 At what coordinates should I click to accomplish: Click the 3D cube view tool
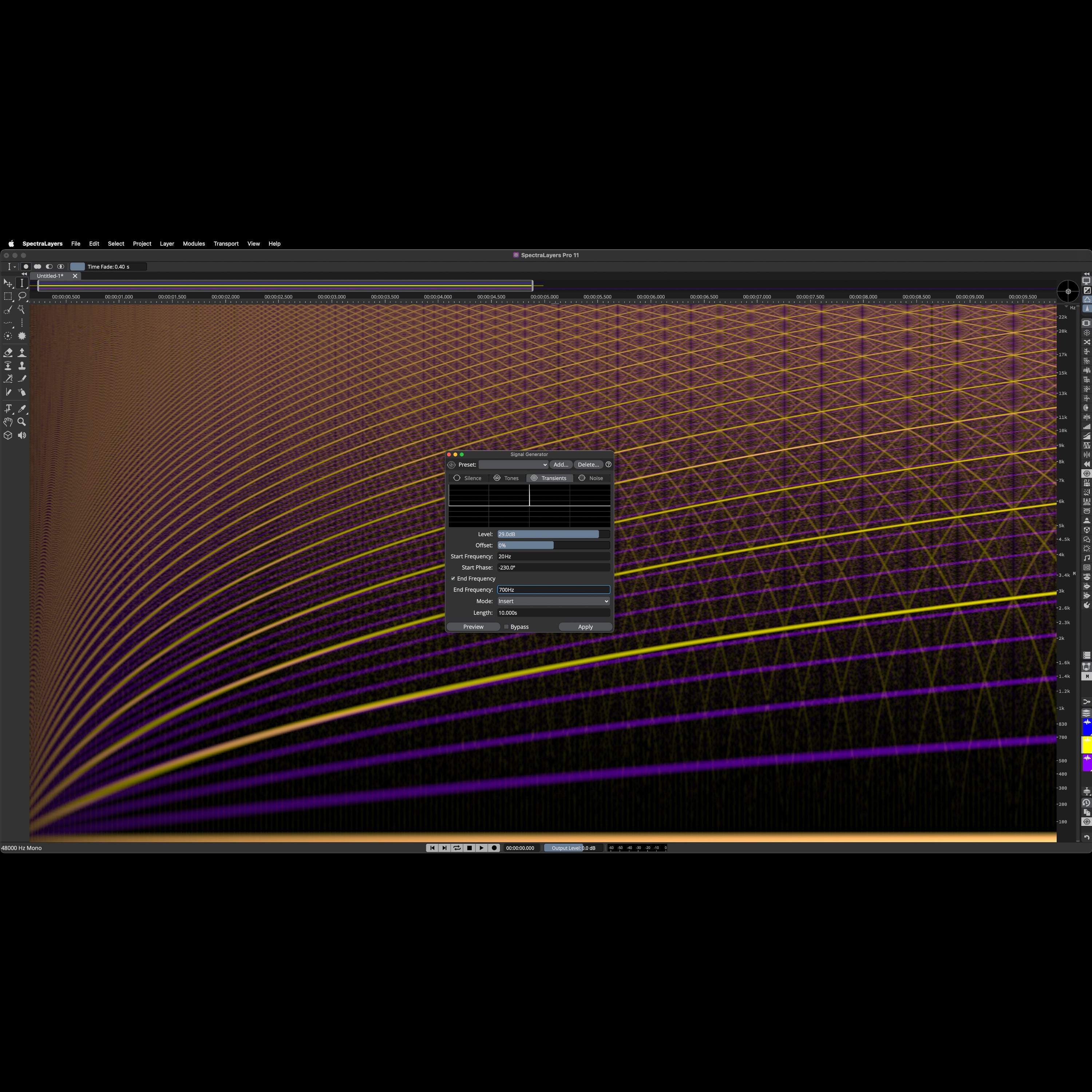pos(8,435)
